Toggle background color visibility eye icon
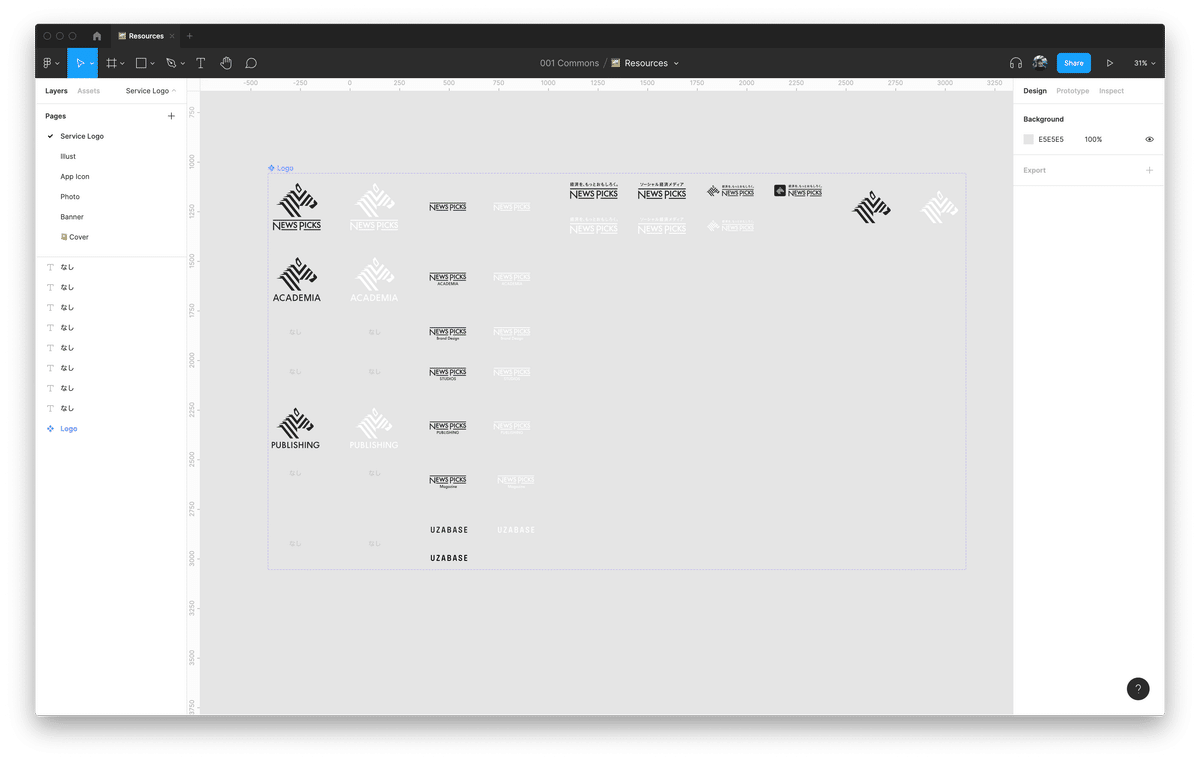 pos(1149,139)
